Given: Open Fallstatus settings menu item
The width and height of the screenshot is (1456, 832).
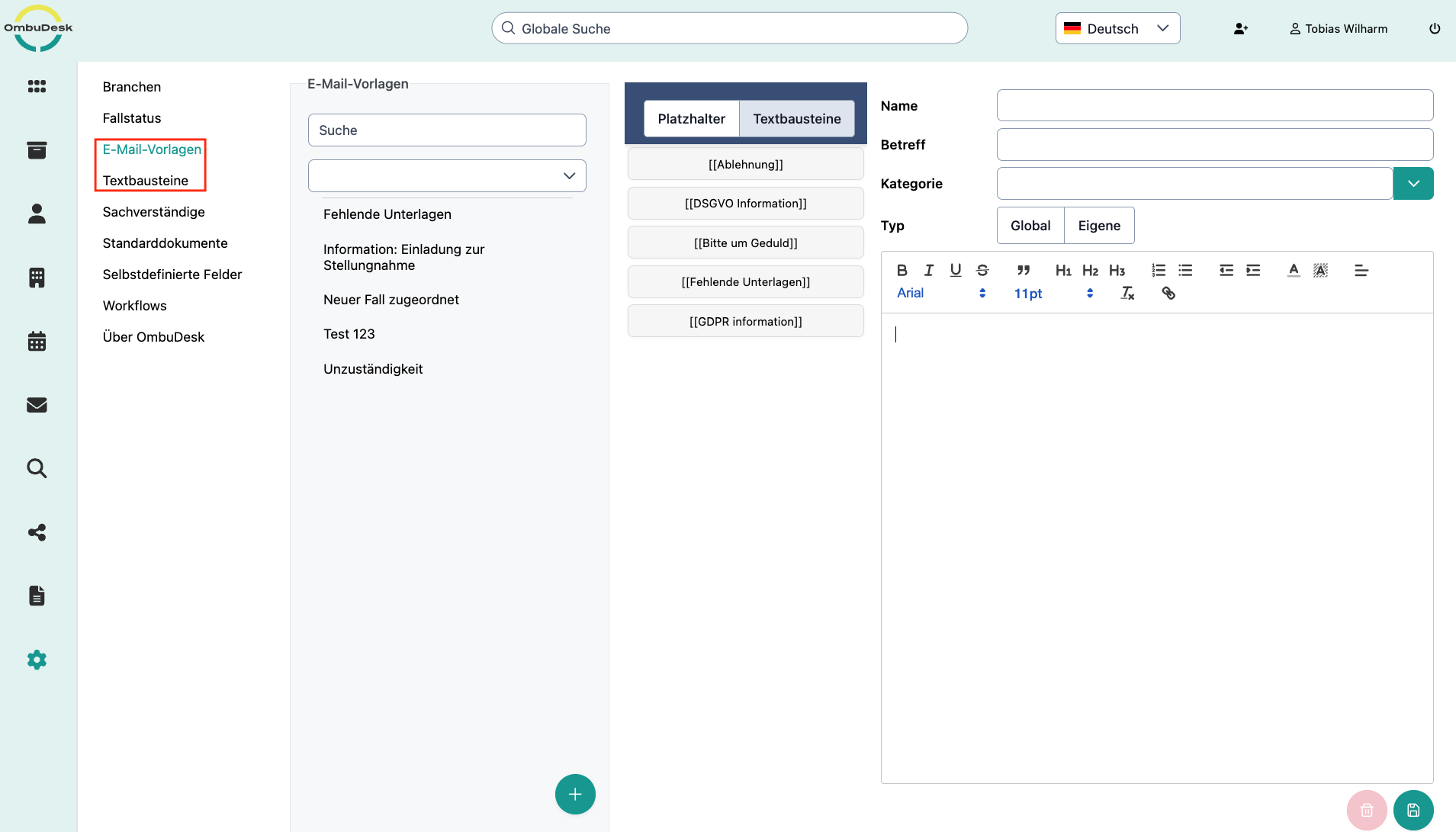Looking at the screenshot, I should 131,117.
